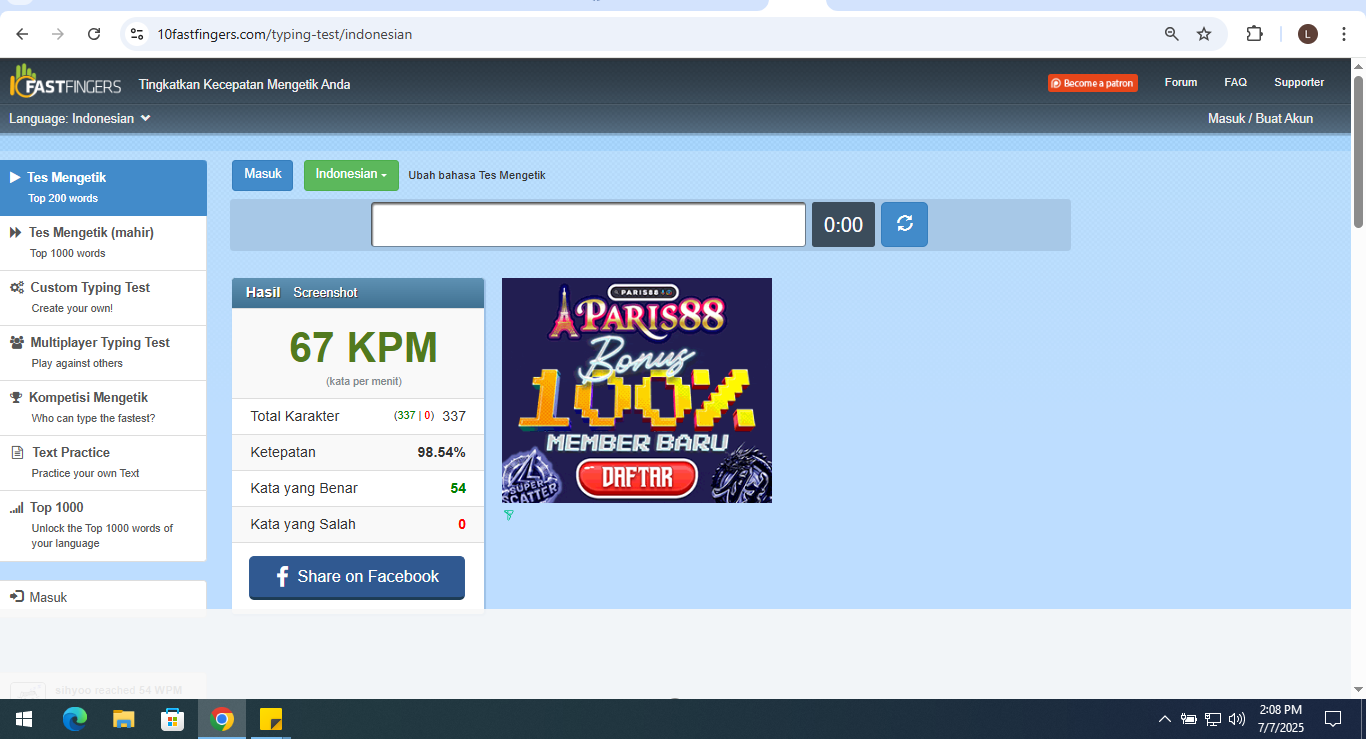This screenshot has height=739, width=1366.
Task: Open notification center icon
Action: (x=1332, y=719)
